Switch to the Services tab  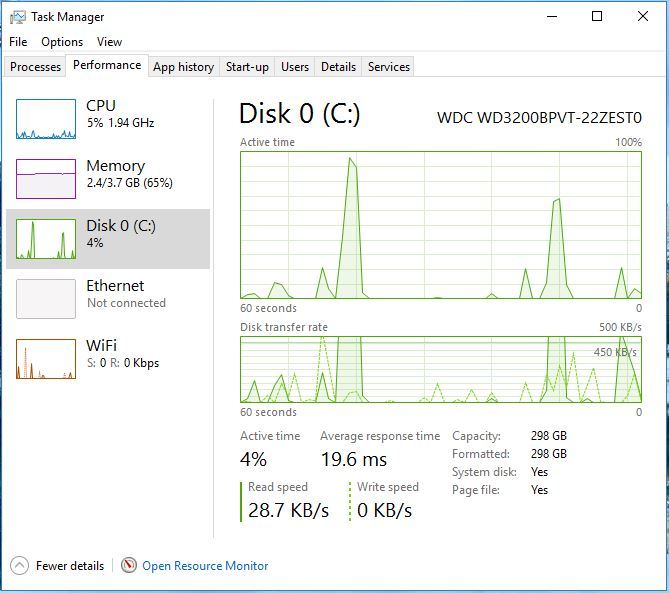pyautogui.click(x=388, y=67)
